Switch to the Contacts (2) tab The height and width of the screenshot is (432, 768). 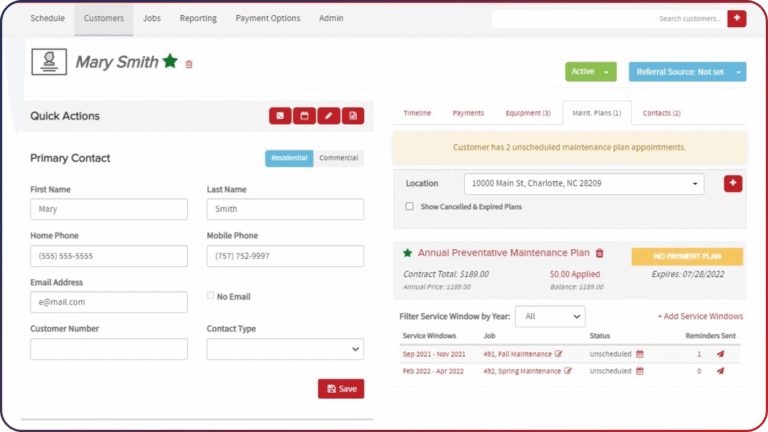(x=662, y=113)
